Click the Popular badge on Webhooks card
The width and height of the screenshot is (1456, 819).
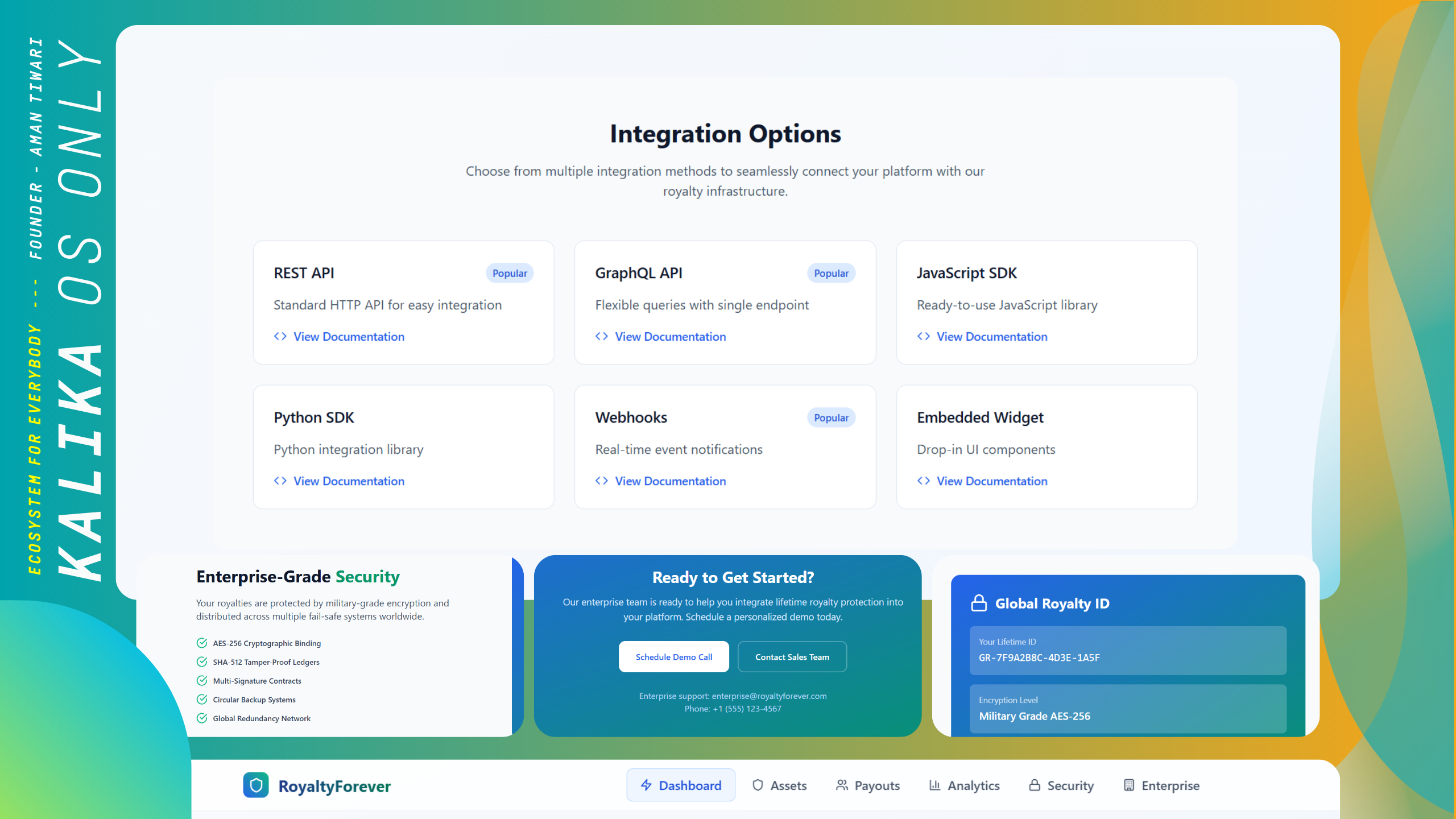pyautogui.click(x=831, y=417)
